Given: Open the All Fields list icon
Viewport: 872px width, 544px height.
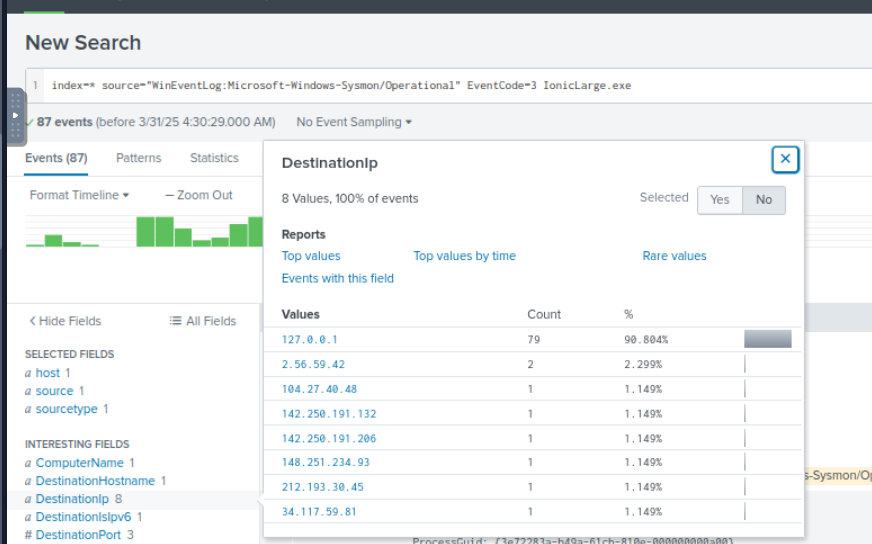Looking at the screenshot, I should pos(176,321).
